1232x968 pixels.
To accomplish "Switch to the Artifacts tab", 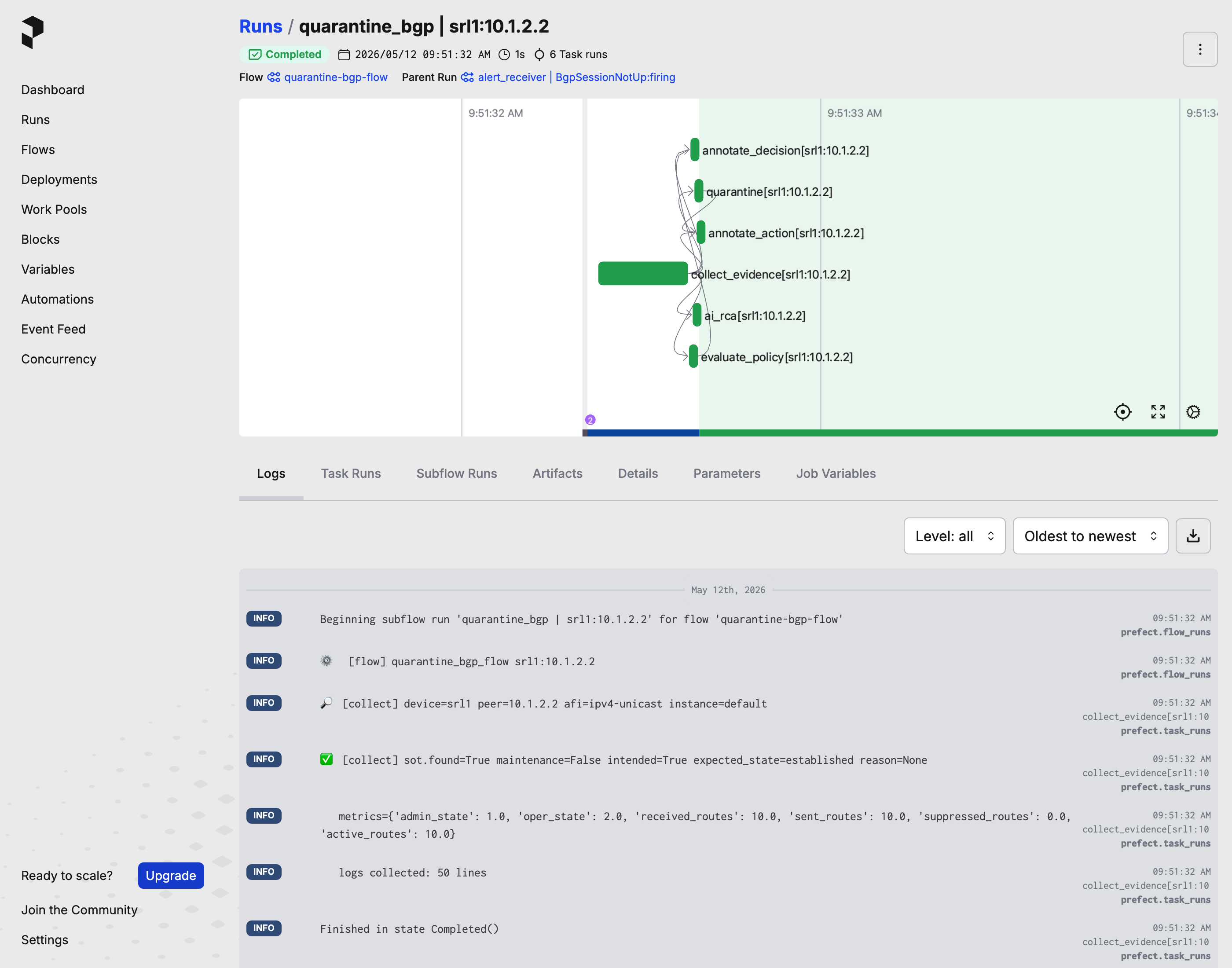I will tap(557, 473).
